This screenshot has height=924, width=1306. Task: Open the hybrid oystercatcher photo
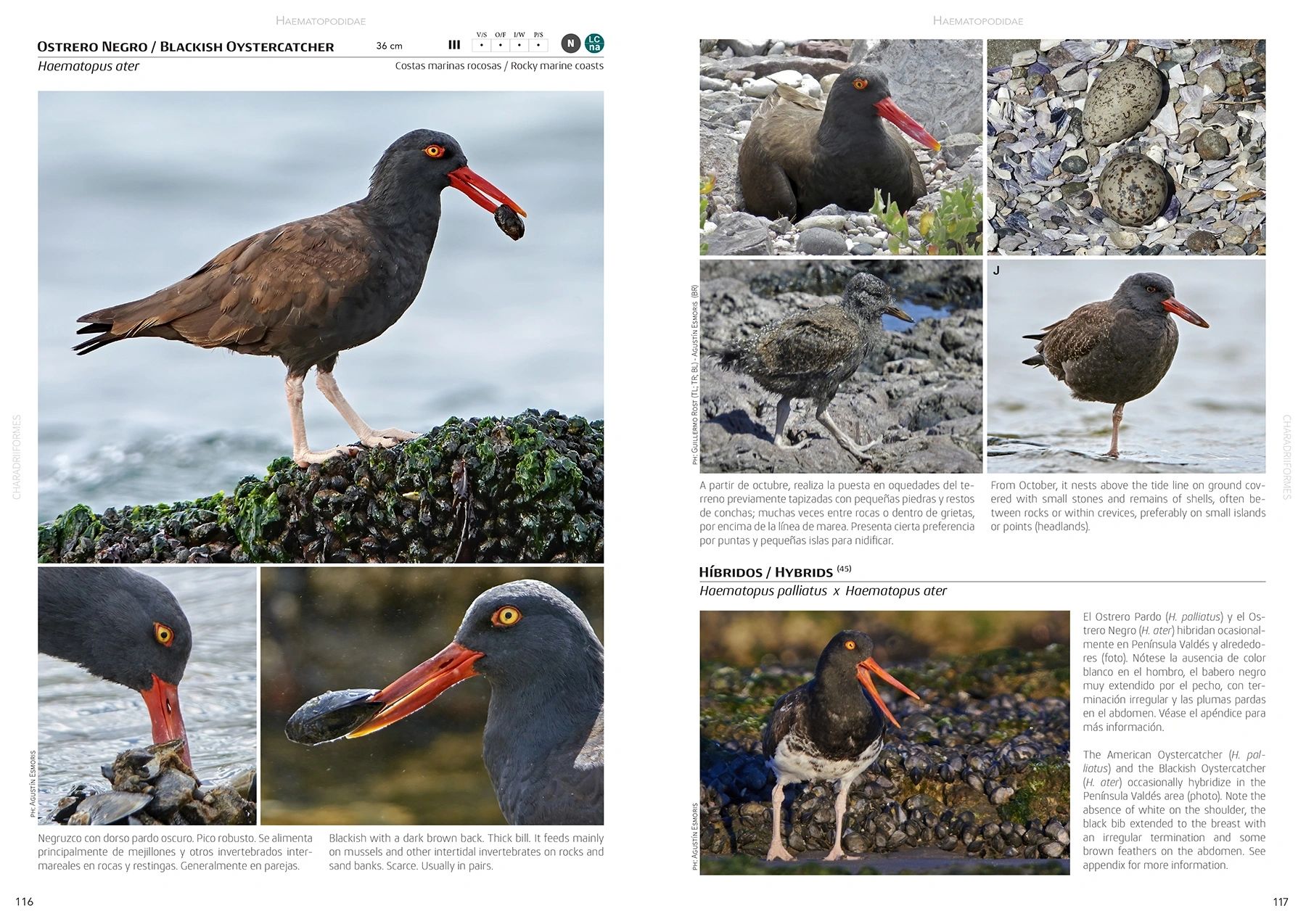884,742
